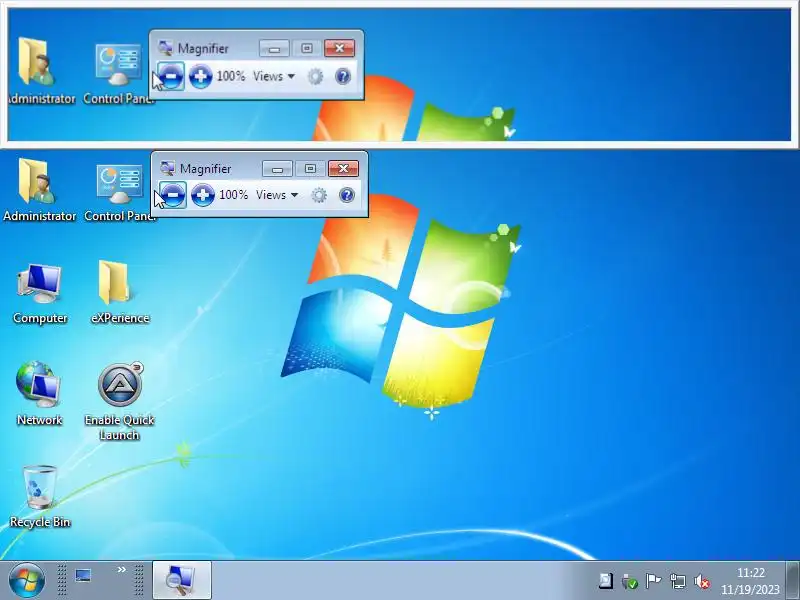Open the Action Center flag tray icon
Screen dimensions: 800x600
(653, 581)
